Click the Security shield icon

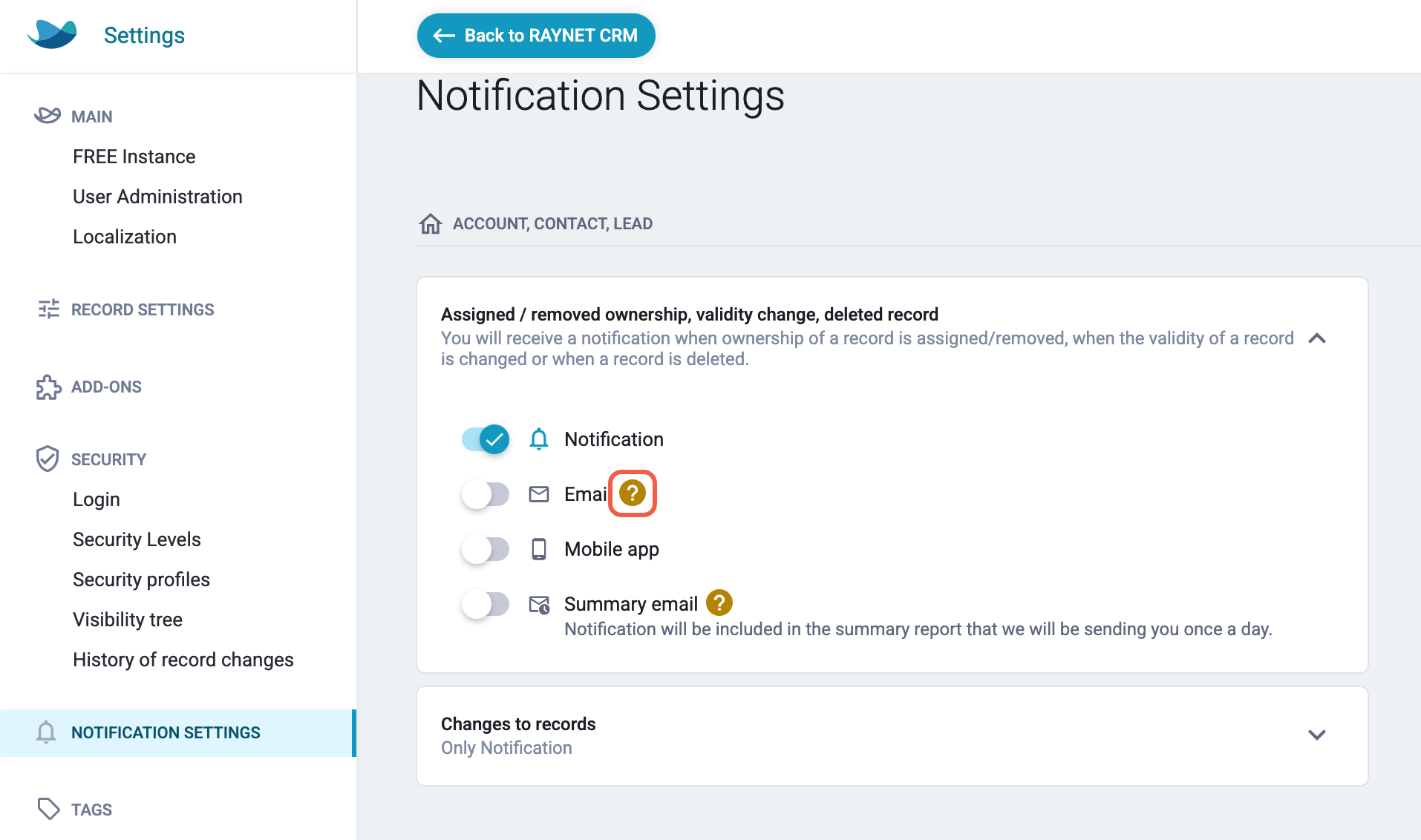coord(48,459)
